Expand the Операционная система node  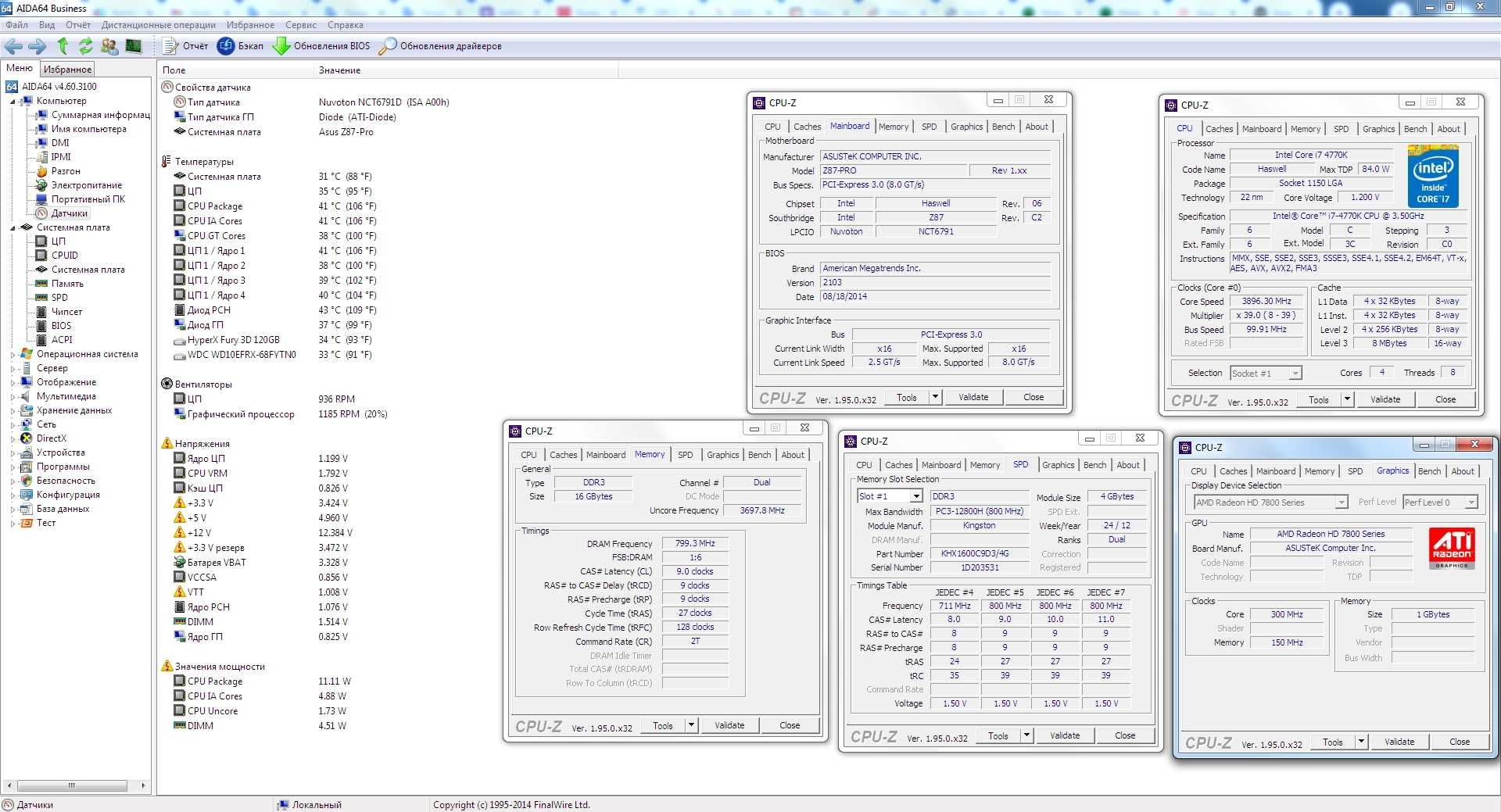[x=13, y=355]
